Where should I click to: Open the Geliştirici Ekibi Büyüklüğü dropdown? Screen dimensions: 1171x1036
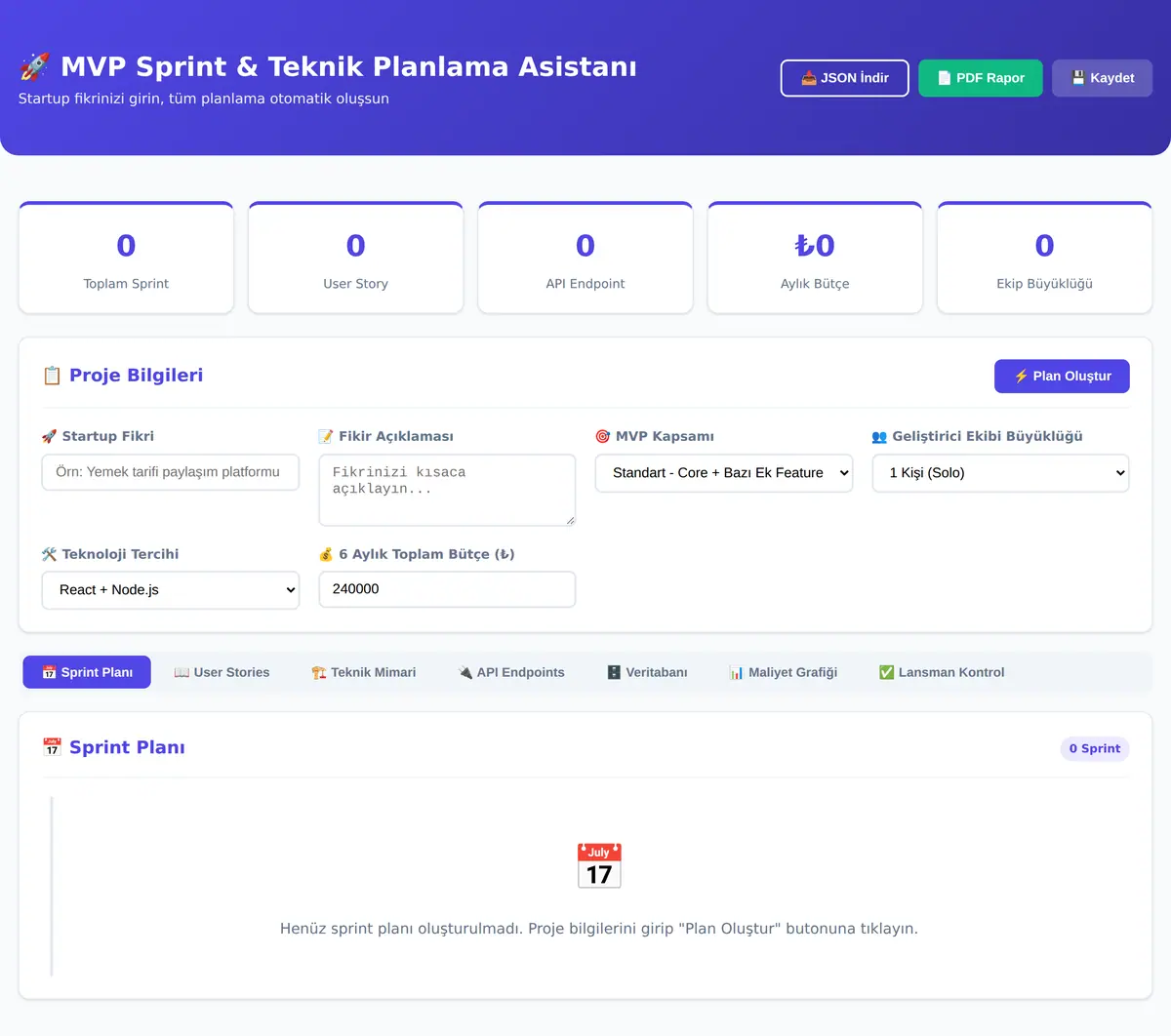point(1000,473)
